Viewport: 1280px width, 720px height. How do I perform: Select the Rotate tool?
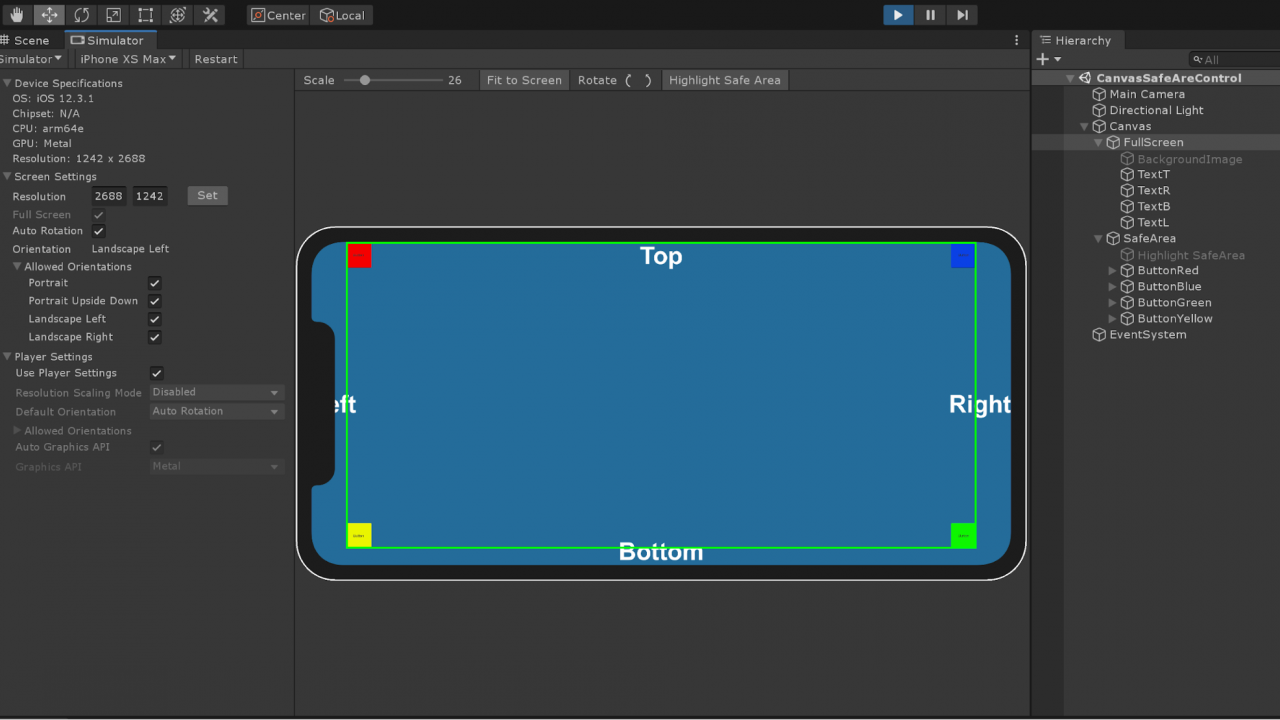[x=81, y=15]
